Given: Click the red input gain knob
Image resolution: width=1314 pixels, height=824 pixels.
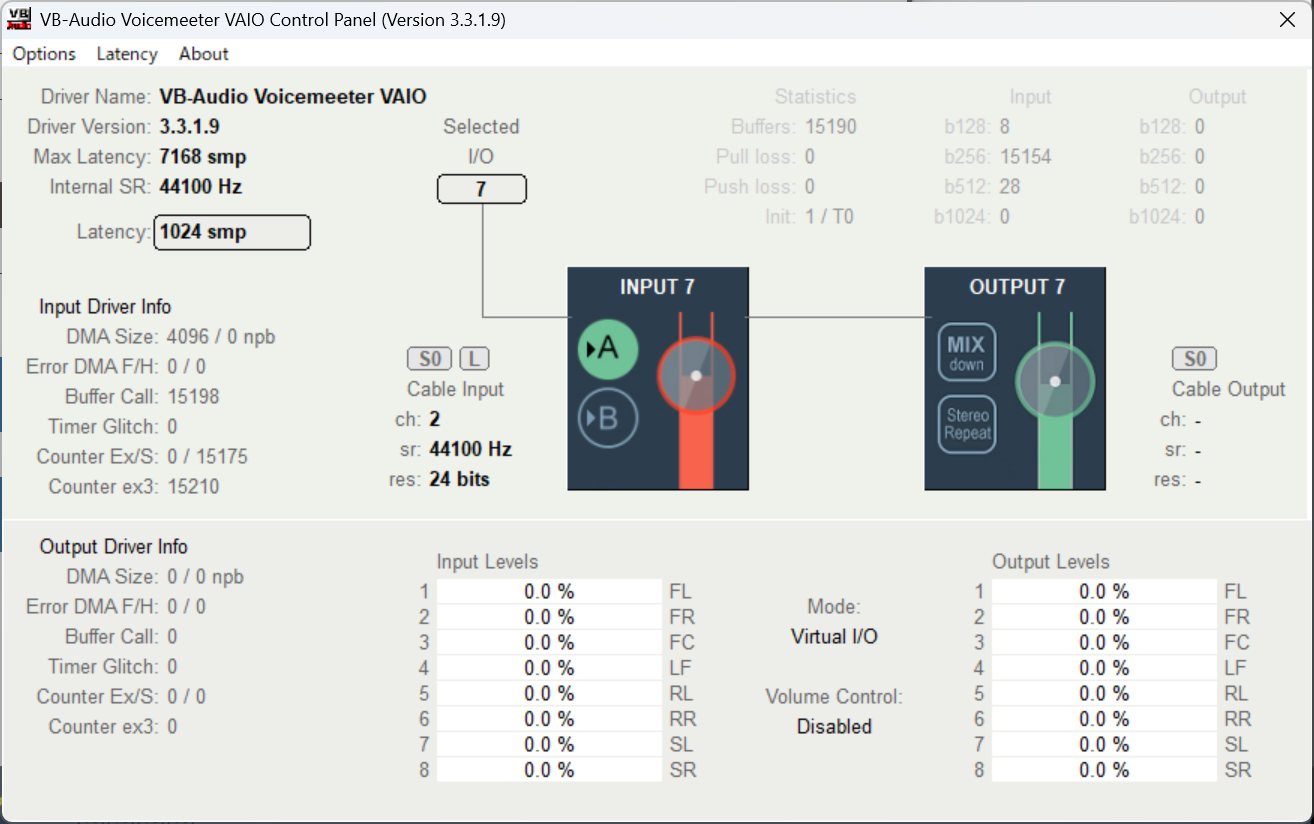Looking at the screenshot, I should coord(696,376).
